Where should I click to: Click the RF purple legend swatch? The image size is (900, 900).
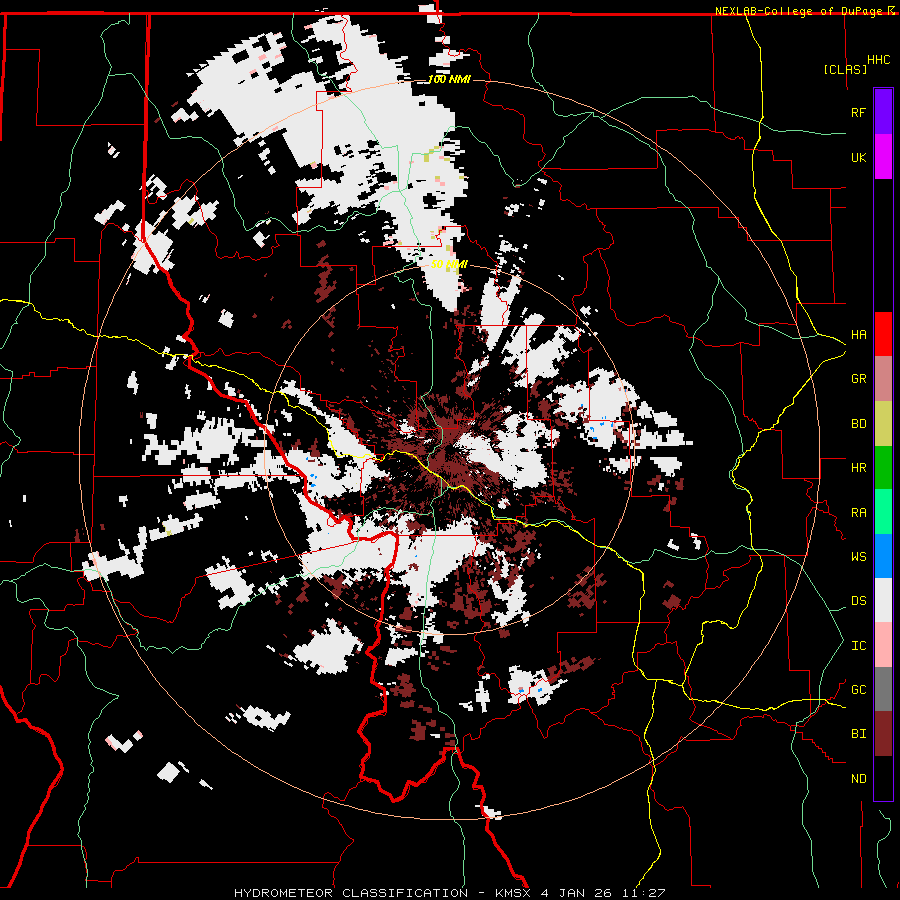click(x=883, y=112)
